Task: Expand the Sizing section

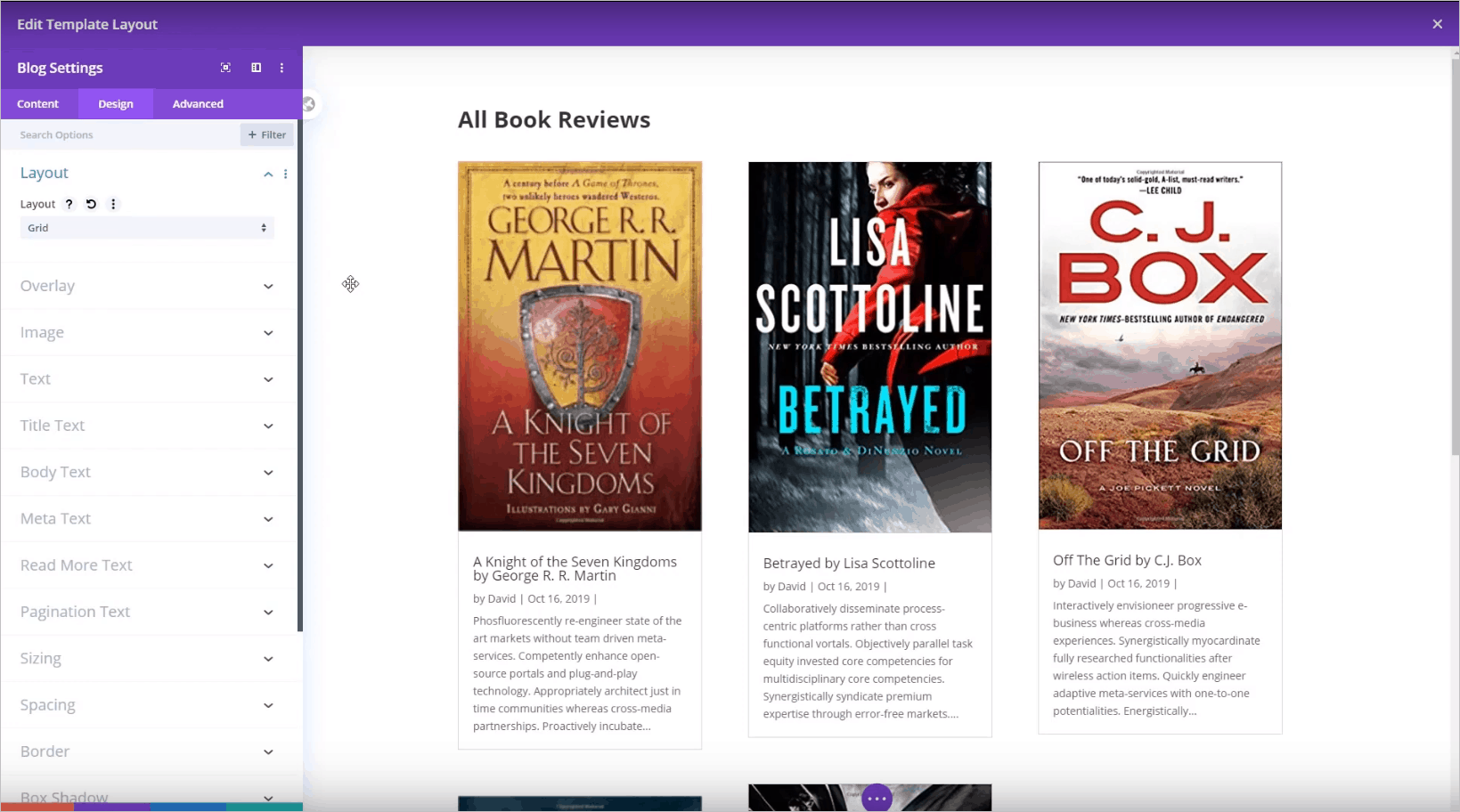Action: tap(148, 659)
